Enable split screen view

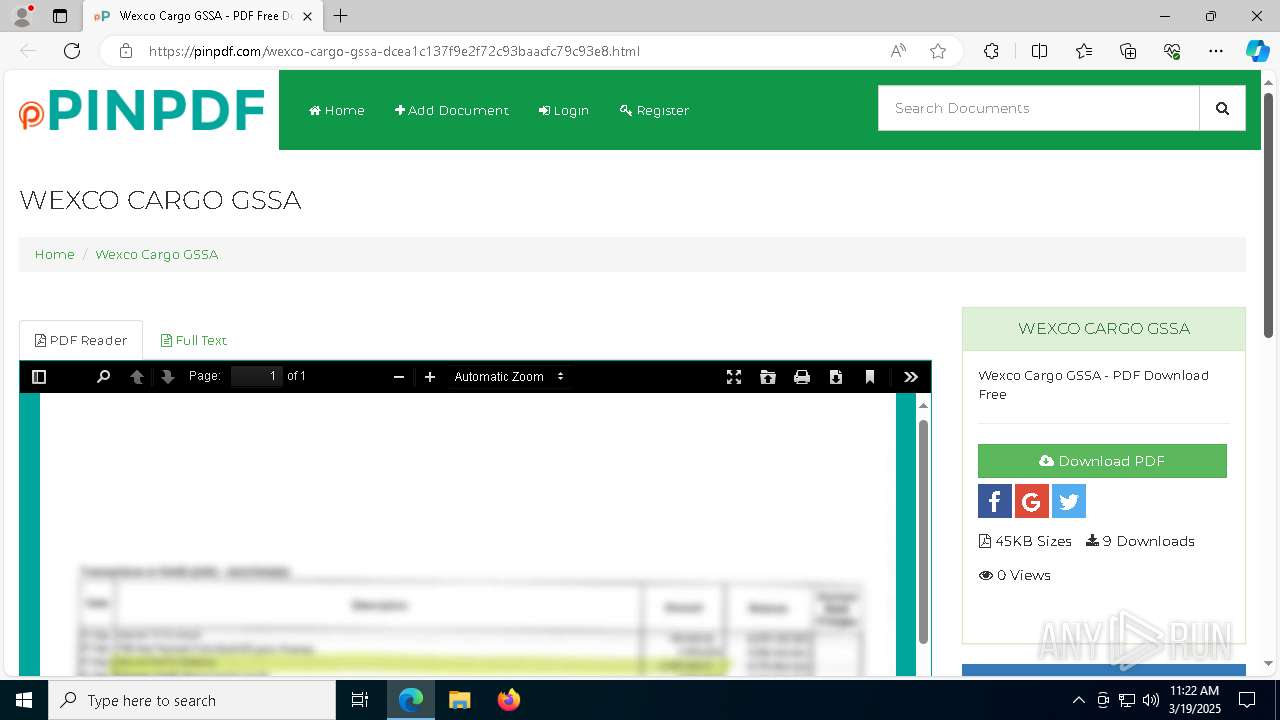(x=1039, y=51)
